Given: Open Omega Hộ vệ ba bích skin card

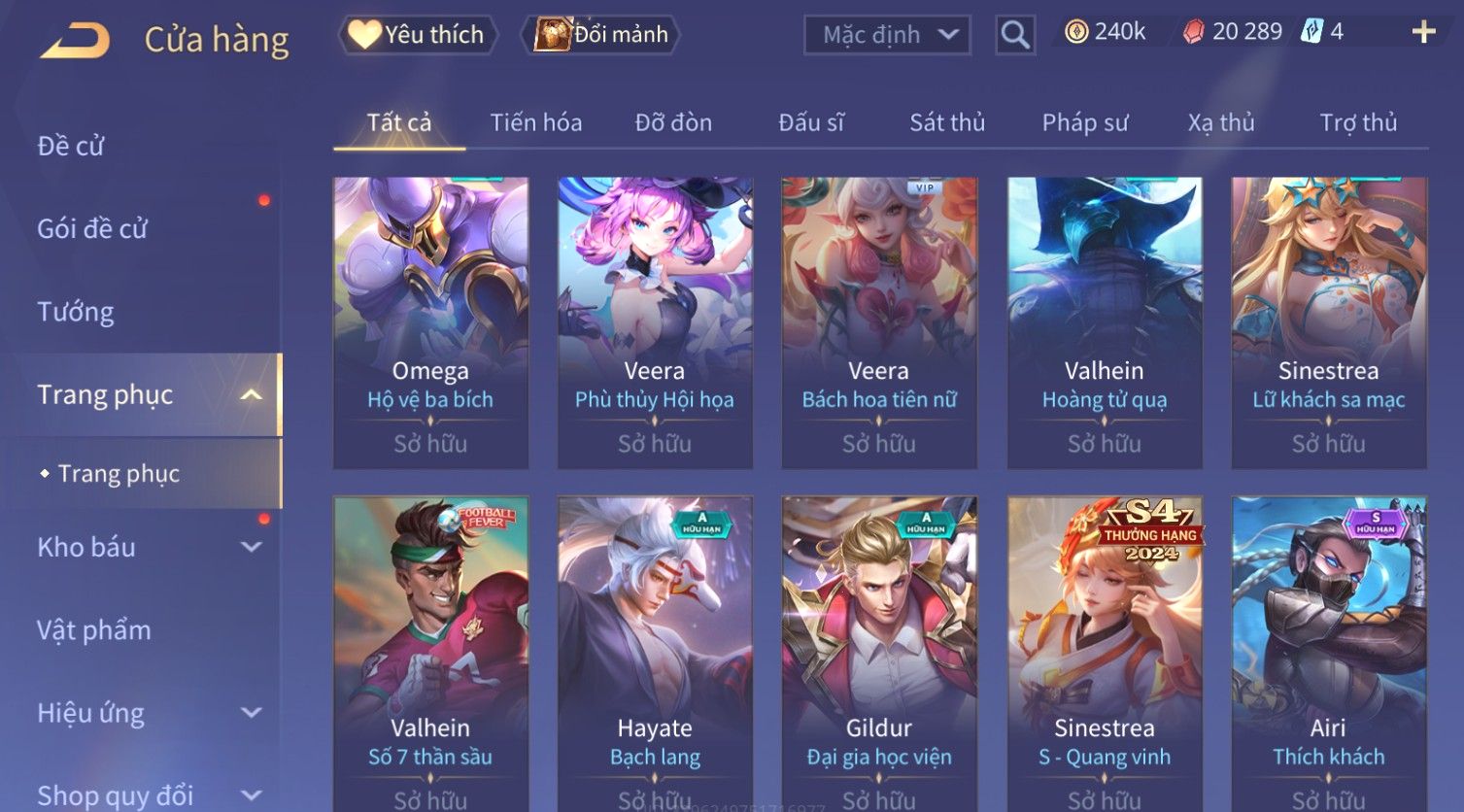Looking at the screenshot, I should 430,322.
